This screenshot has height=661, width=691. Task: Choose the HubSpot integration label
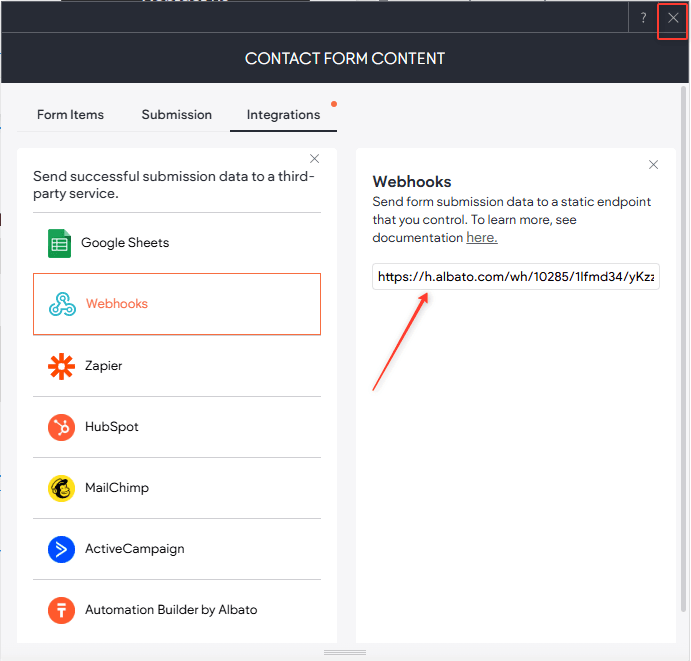tap(111, 427)
